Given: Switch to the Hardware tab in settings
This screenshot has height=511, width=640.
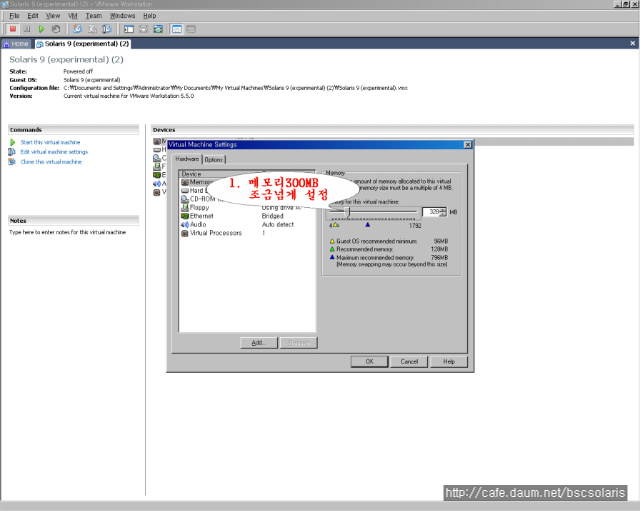Looking at the screenshot, I should point(187,159).
